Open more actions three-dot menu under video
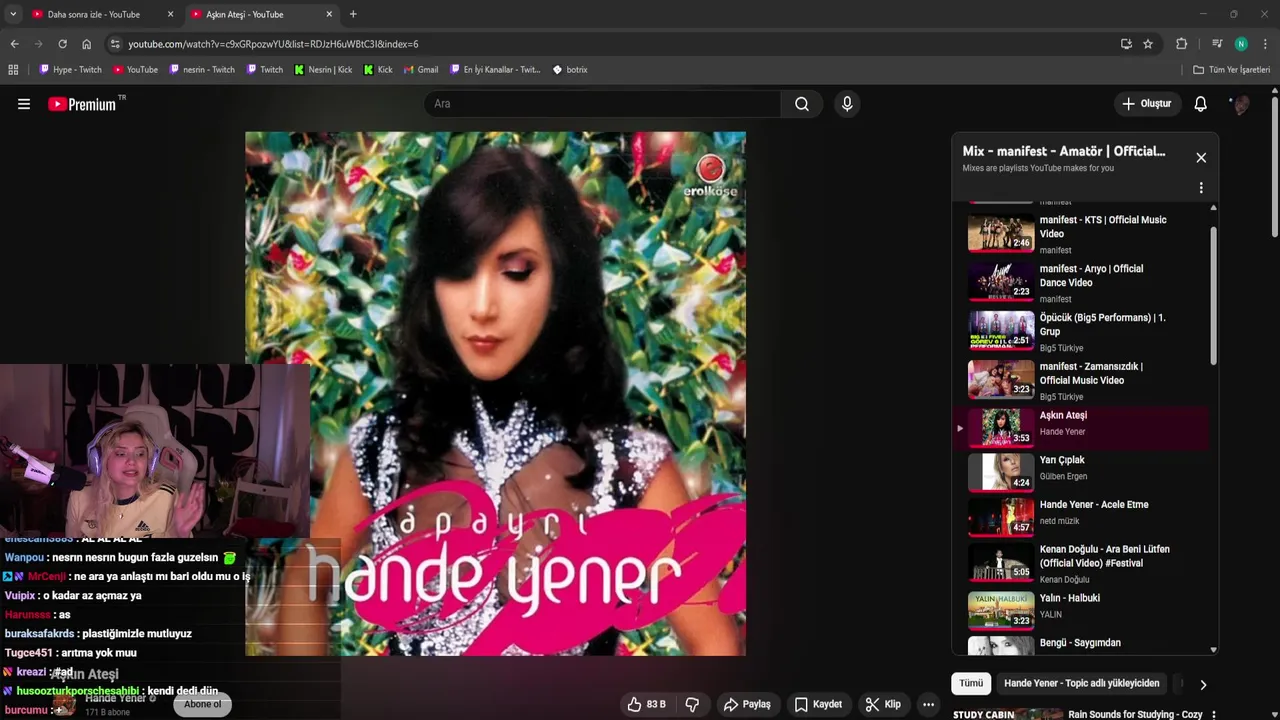This screenshot has width=1280, height=720. pos(928,704)
